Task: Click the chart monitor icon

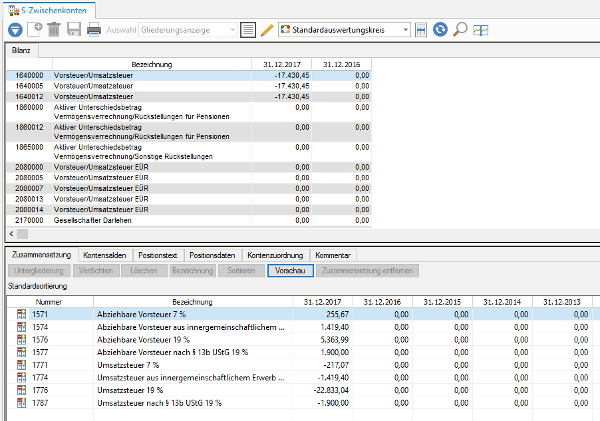Action: pyautogui.click(x=481, y=30)
